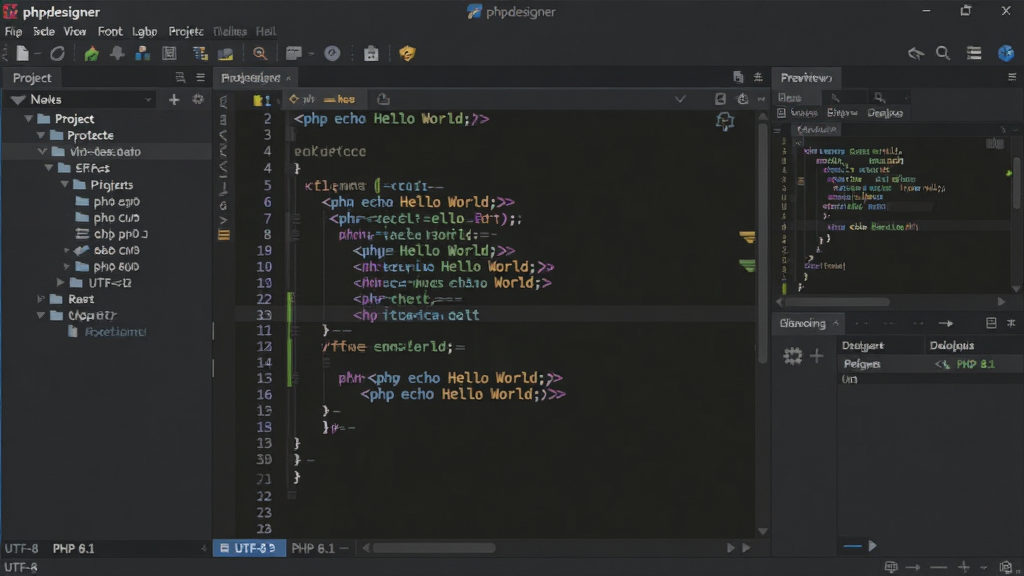Viewport: 1024px width, 576px height.
Task: Click the panel view icon in the editor bar
Action: coord(720,99)
